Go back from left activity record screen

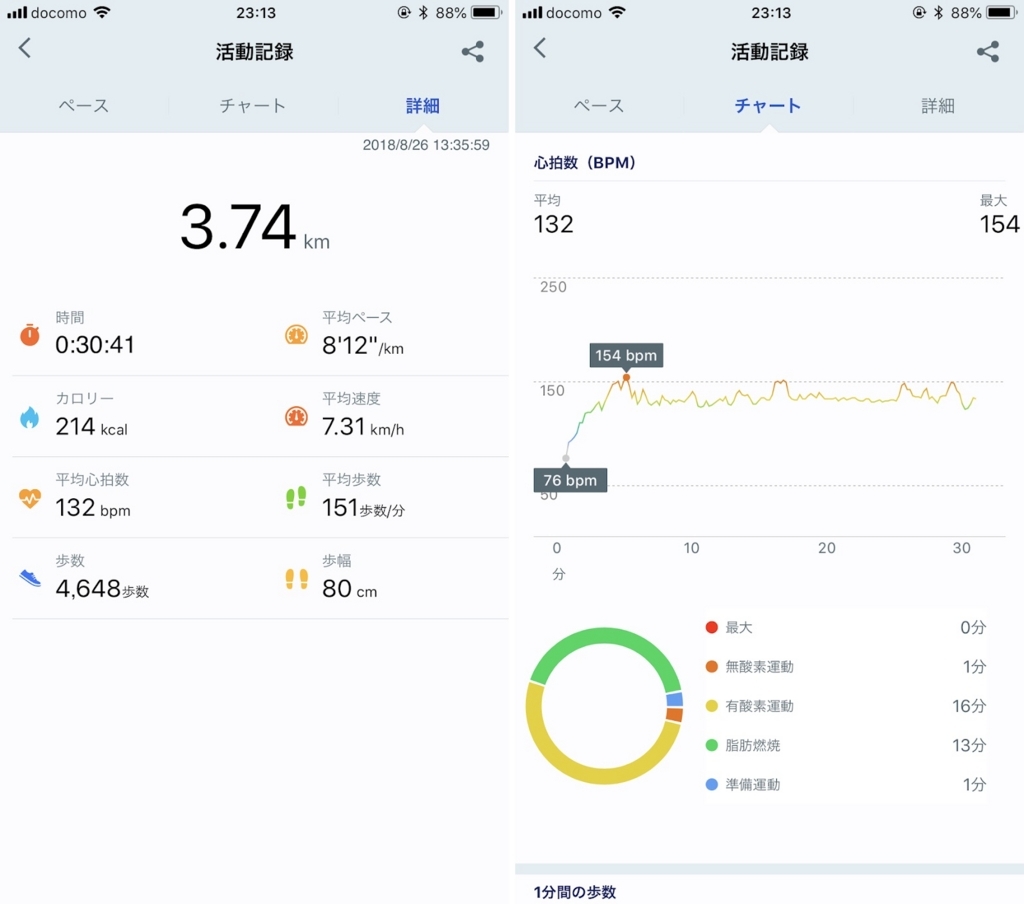pos(25,48)
